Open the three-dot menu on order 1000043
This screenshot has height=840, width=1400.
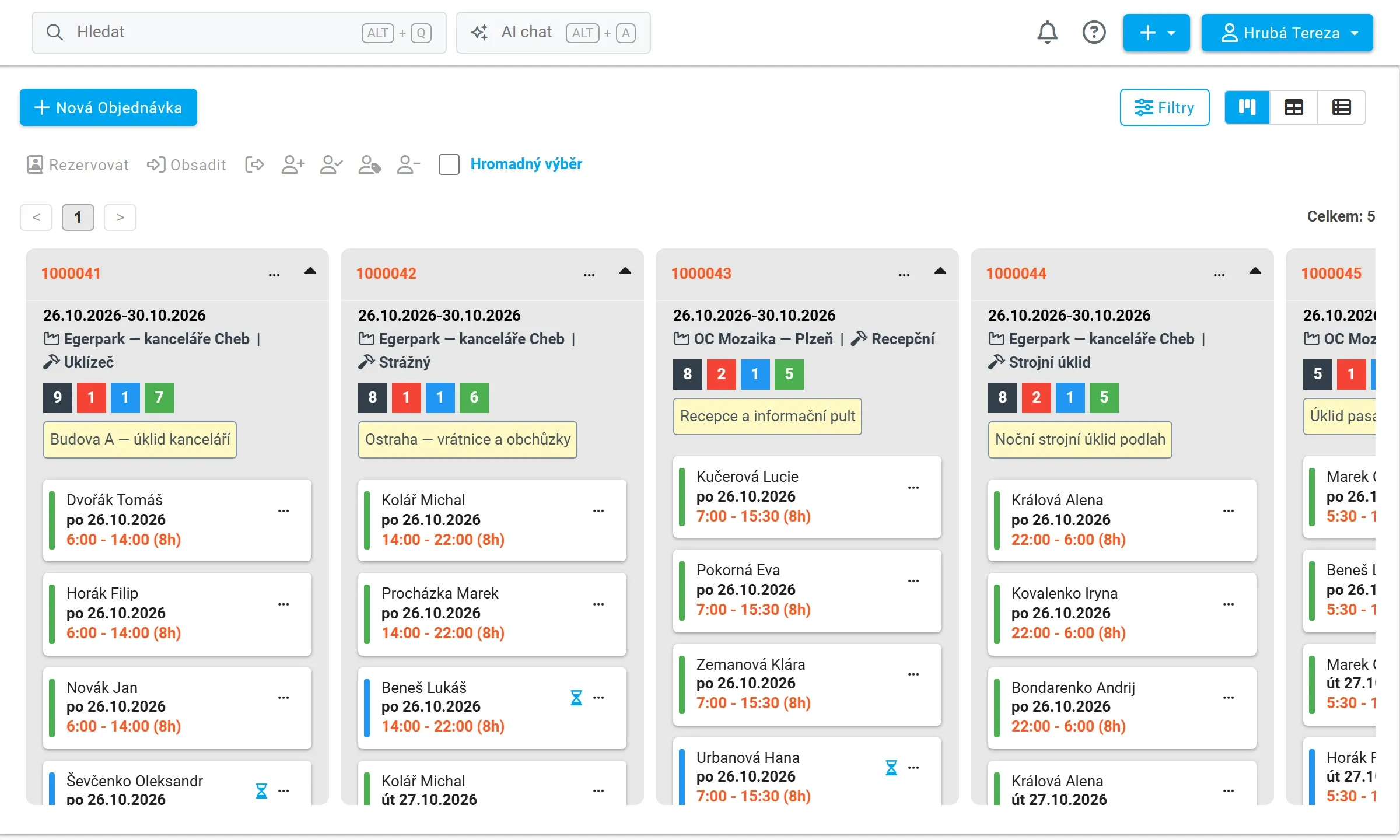904,275
